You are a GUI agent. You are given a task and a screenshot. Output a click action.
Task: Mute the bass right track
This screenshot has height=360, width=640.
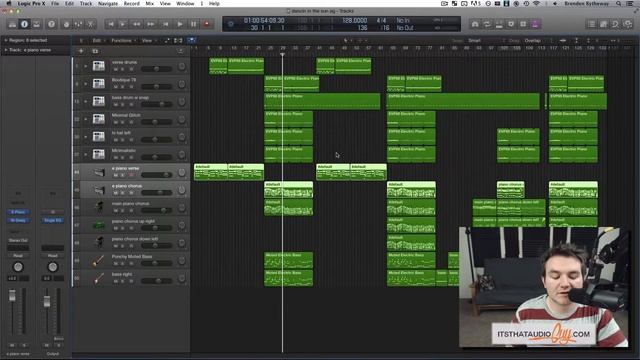[116, 281]
